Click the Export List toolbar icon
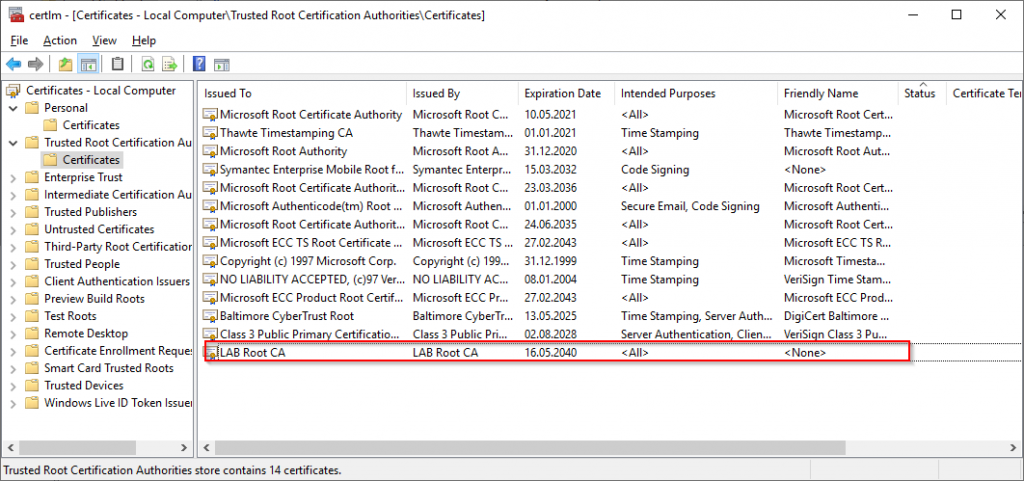Screen dimensions: 1024x481 (x=170, y=64)
